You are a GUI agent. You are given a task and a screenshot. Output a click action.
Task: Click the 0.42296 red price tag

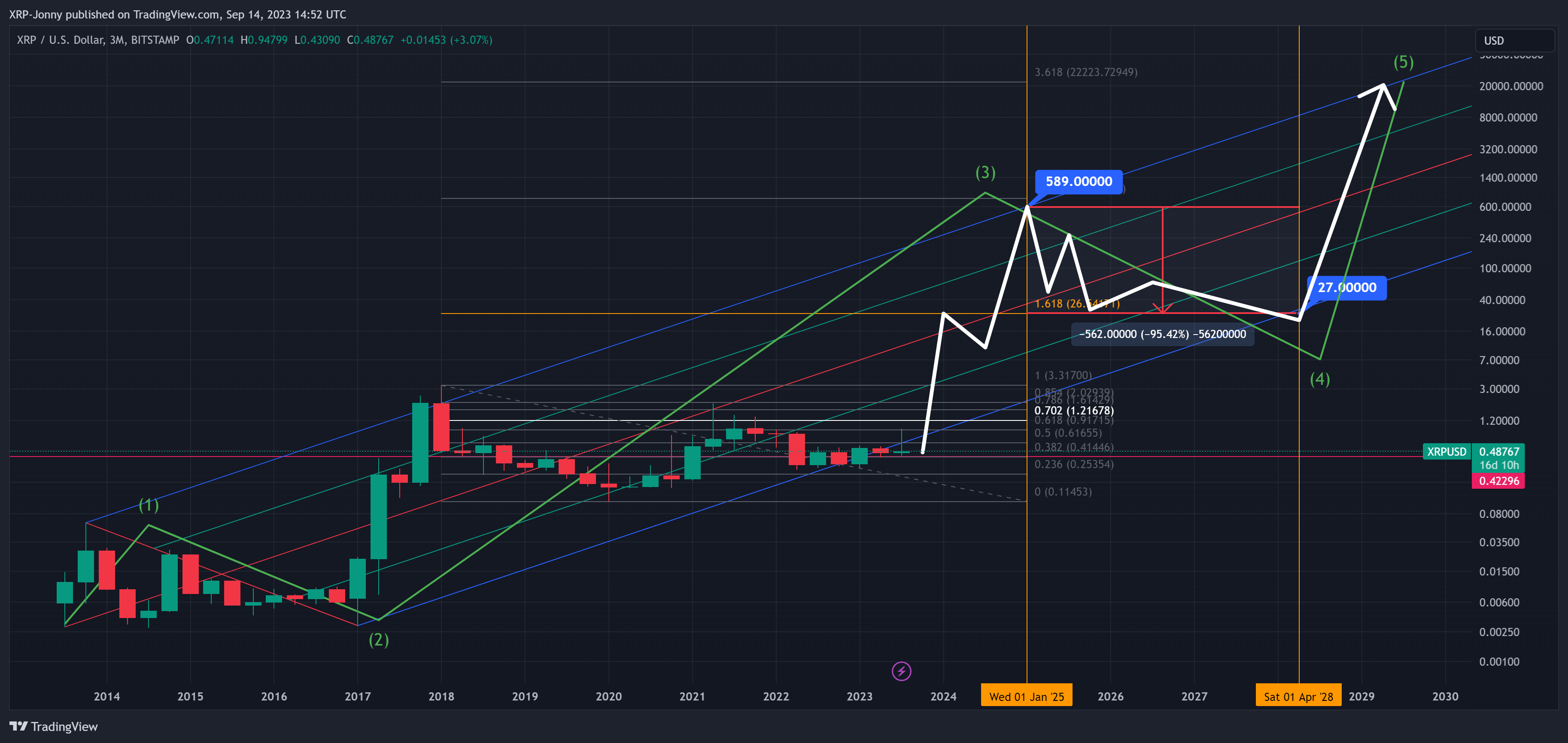1498,481
